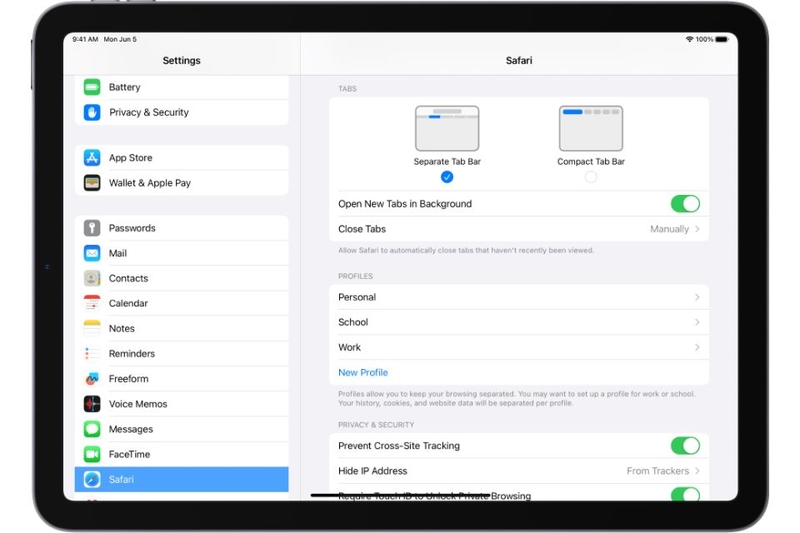Tap the Notes icon
Image resolution: width=800 pixels, height=533 pixels.
(x=92, y=328)
